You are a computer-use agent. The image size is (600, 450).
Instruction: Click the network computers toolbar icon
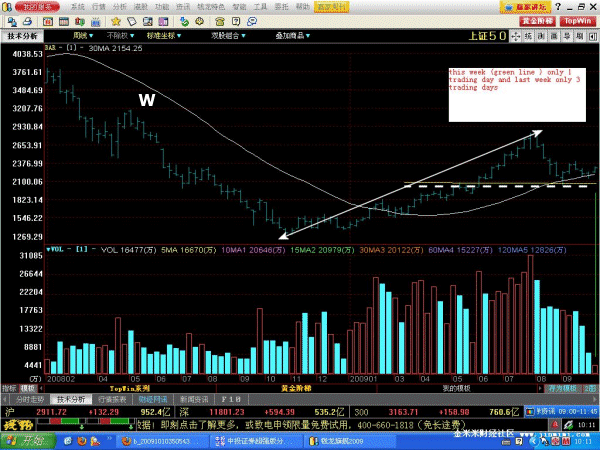[x=11, y=21]
